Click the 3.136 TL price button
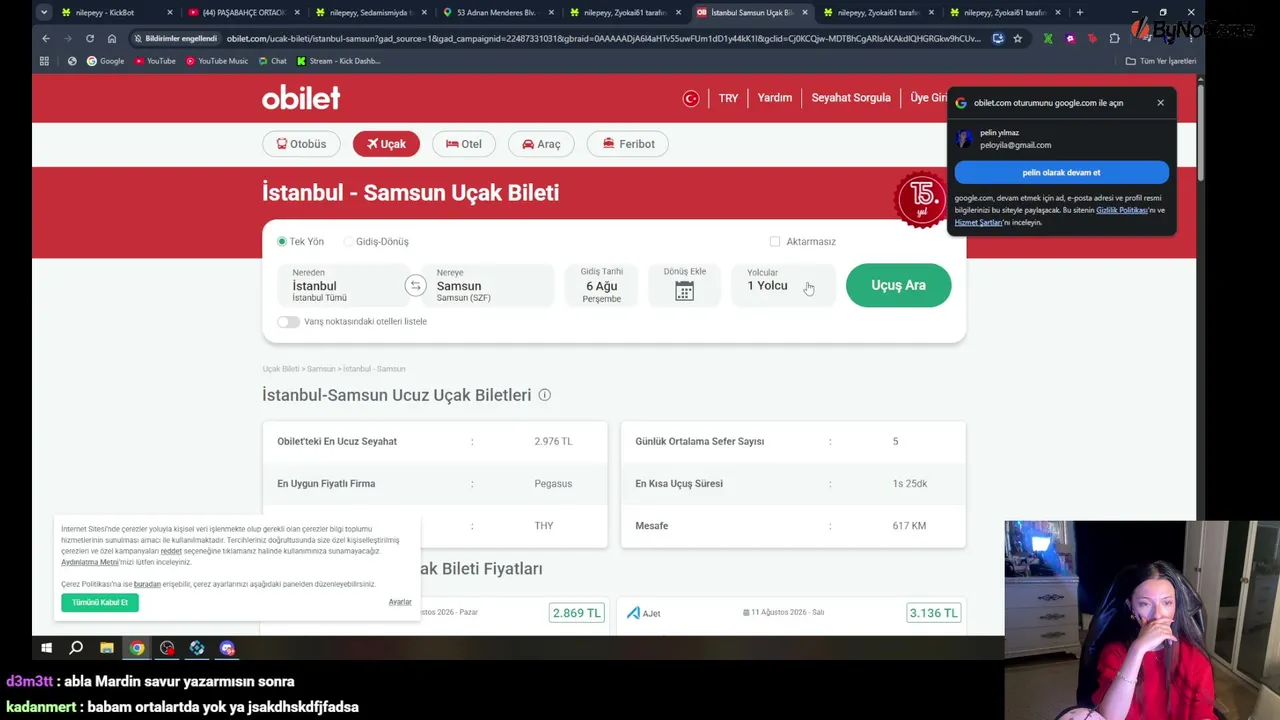The height and width of the screenshot is (720, 1280). click(933, 613)
